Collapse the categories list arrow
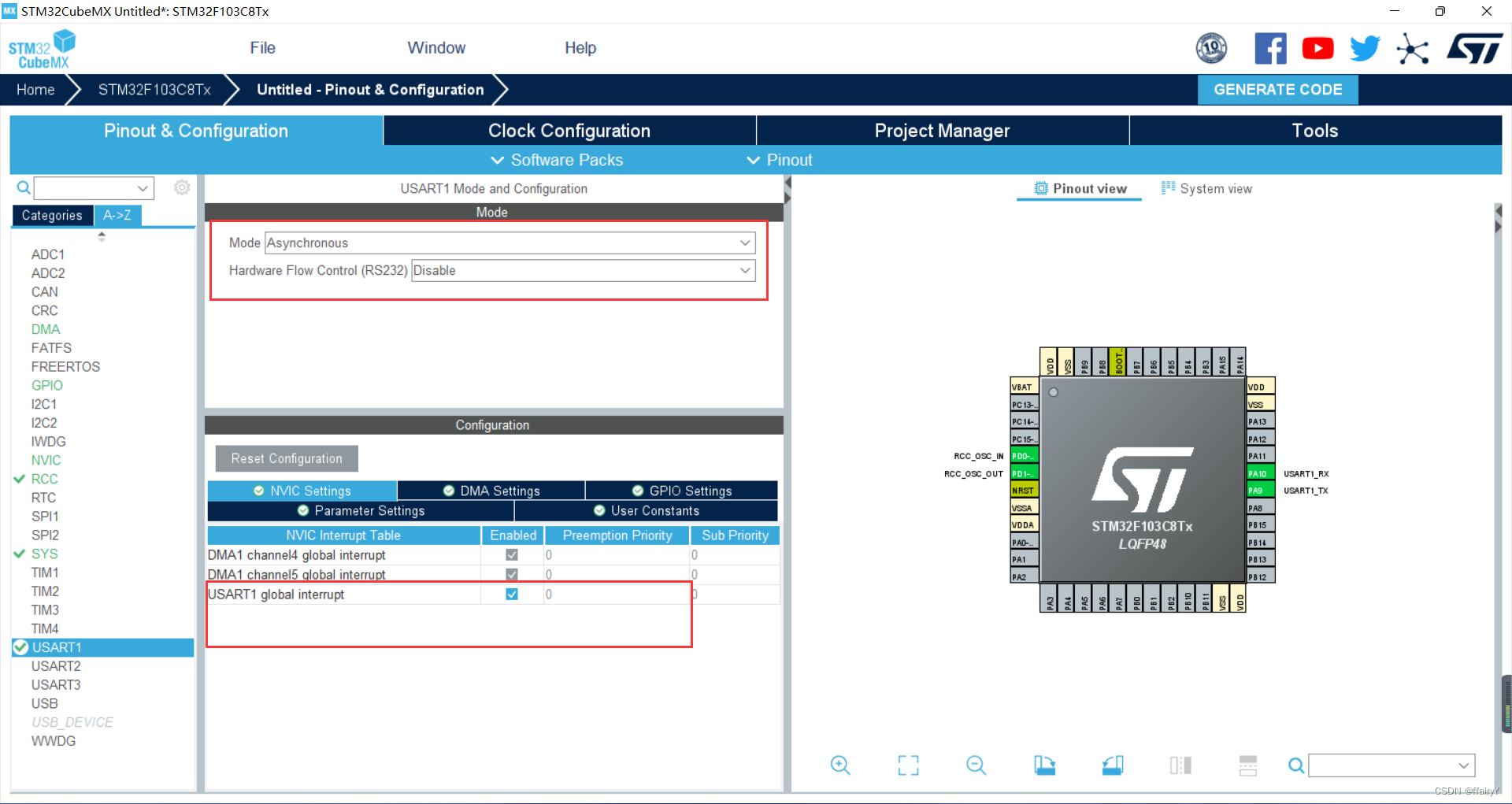The height and width of the screenshot is (804, 1512). coord(102,235)
